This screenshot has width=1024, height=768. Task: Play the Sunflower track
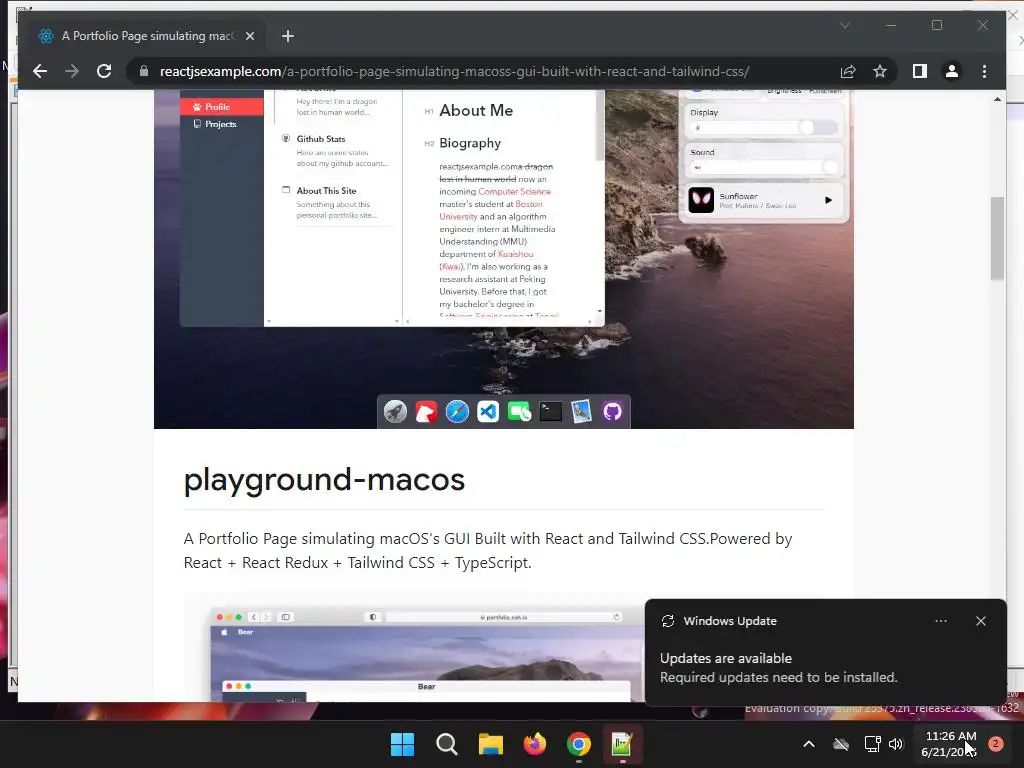(828, 200)
